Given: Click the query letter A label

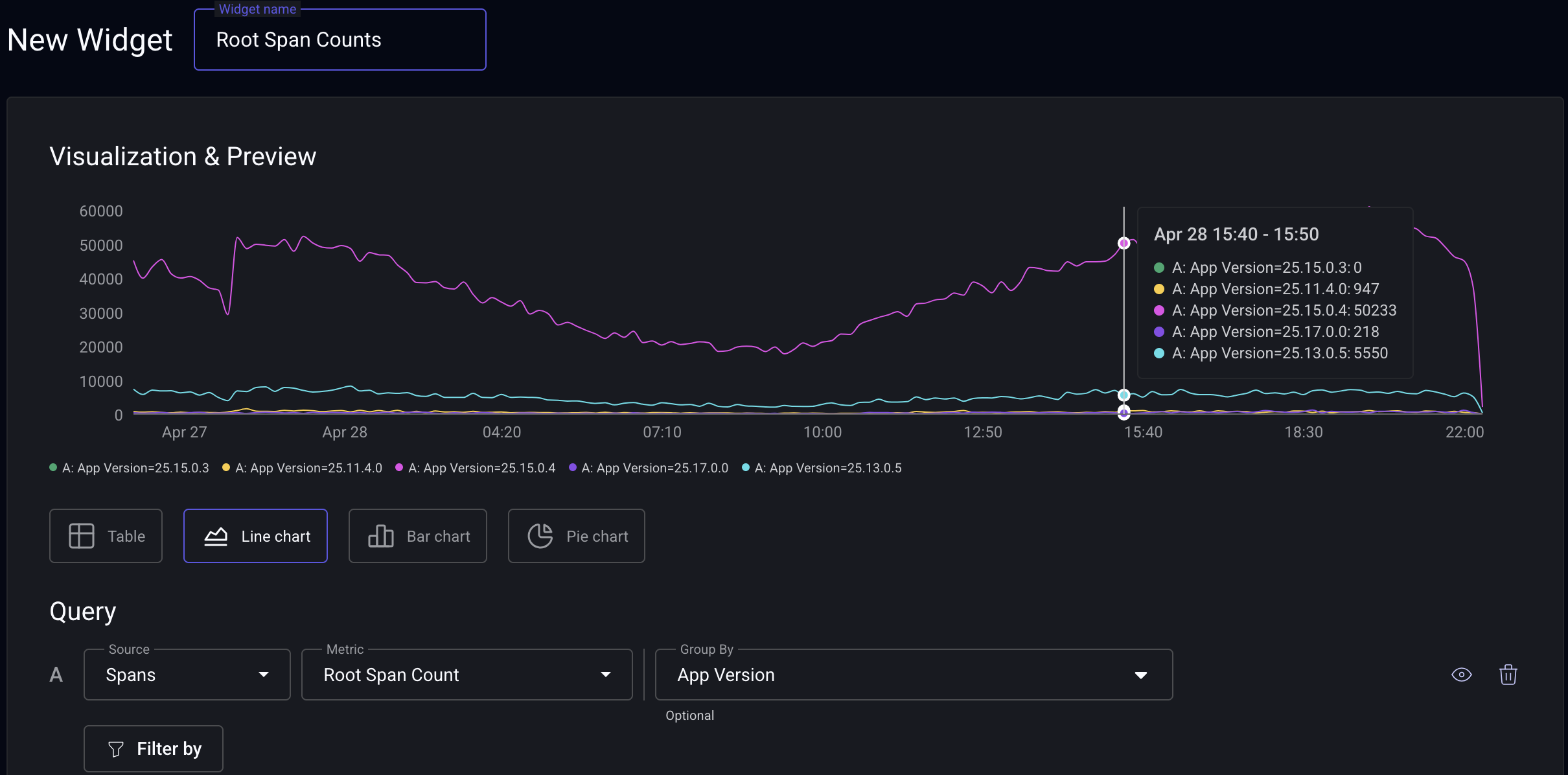Looking at the screenshot, I should pos(56,675).
